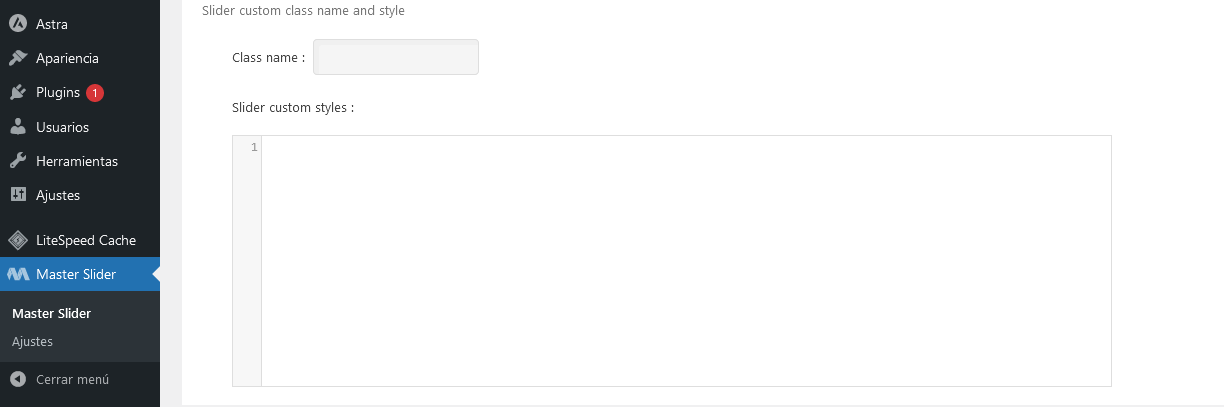Open Ajustes under Master Slider
The image size is (1224, 407).
pos(32,341)
